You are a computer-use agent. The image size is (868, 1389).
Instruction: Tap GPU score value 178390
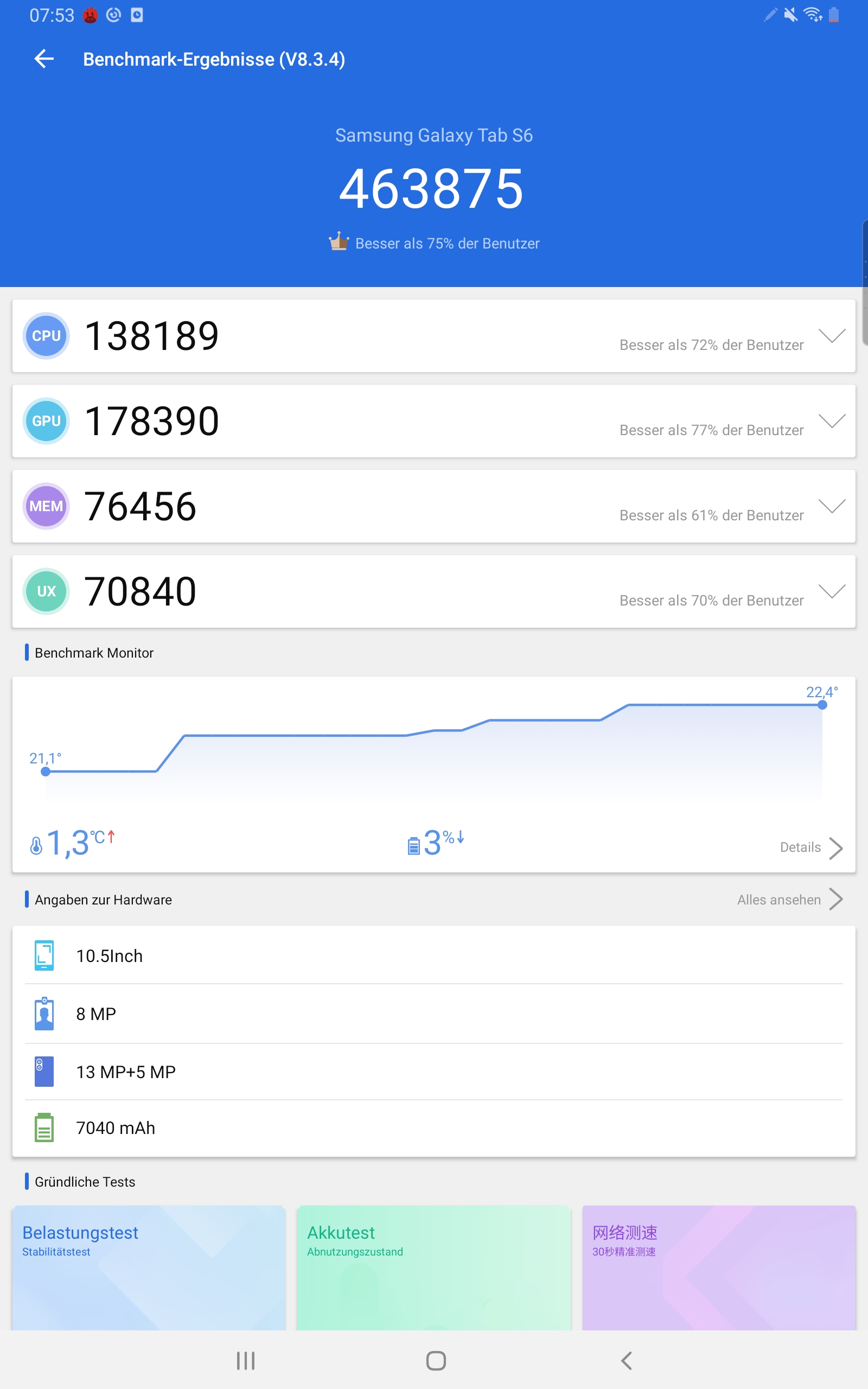point(151,420)
